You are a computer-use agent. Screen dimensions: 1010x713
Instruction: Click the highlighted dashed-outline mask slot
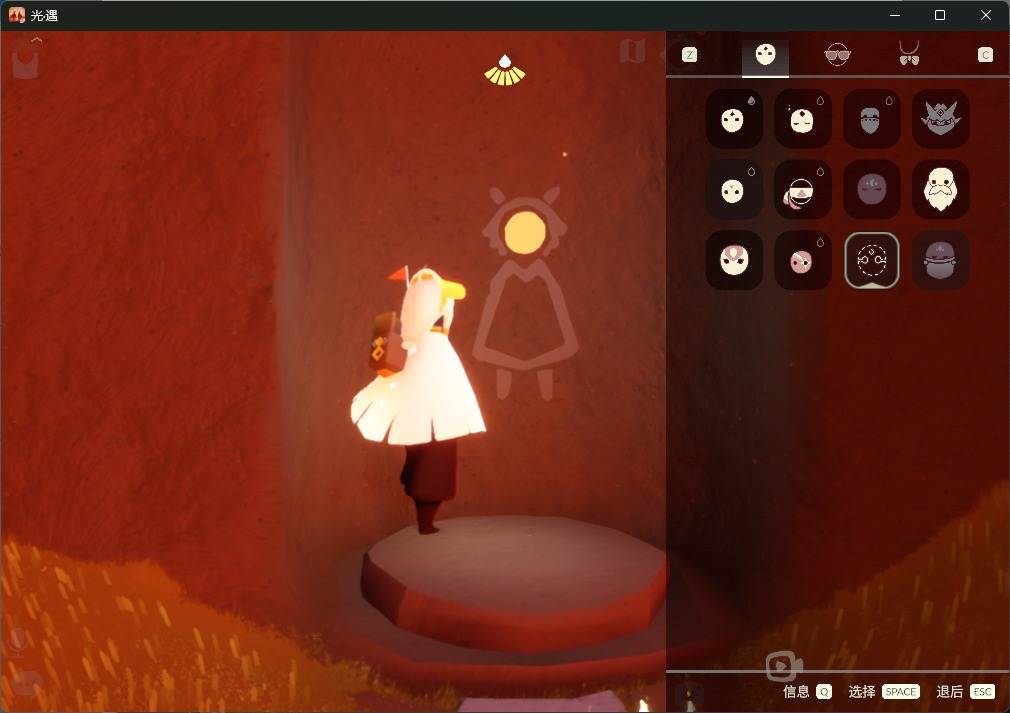pyautogui.click(x=872, y=260)
